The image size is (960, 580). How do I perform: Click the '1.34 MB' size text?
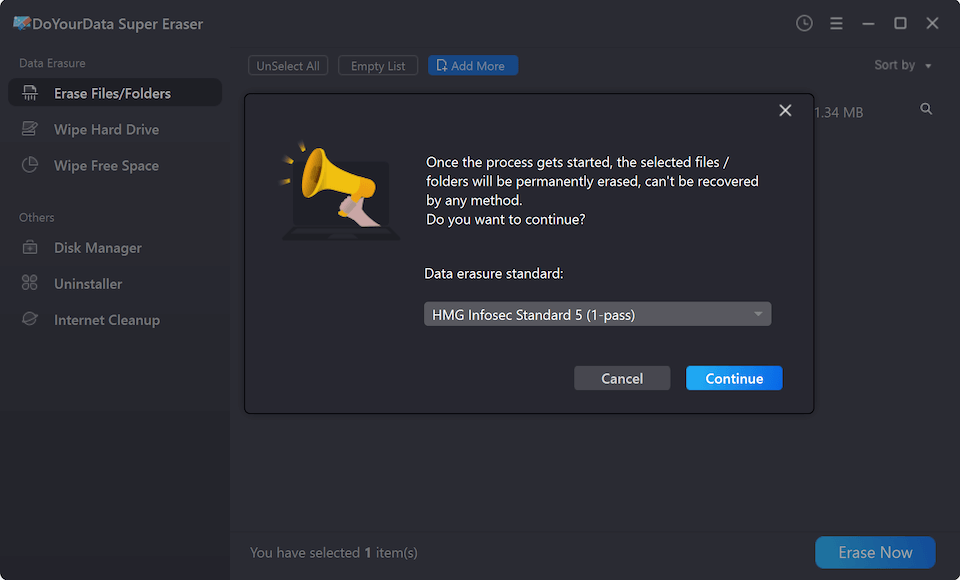coord(838,113)
